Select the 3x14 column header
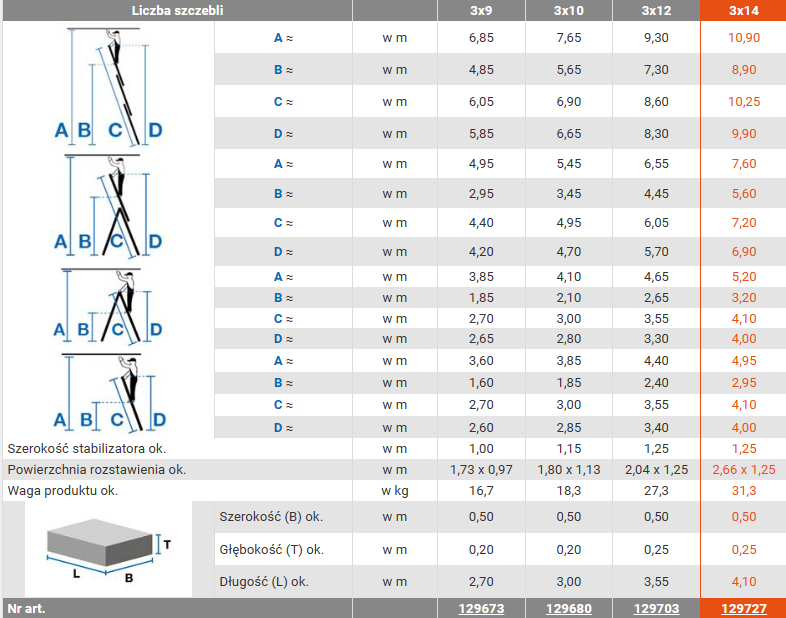786x618 pixels. (x=743, y=11)
